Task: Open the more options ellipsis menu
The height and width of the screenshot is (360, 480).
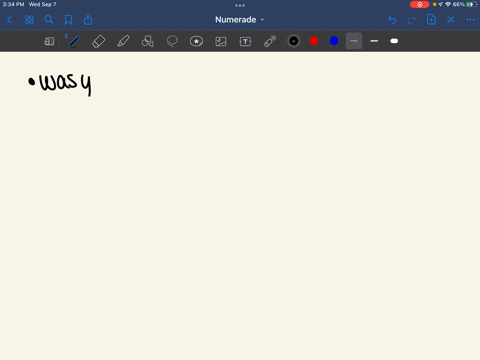Action: coord(470,20)
